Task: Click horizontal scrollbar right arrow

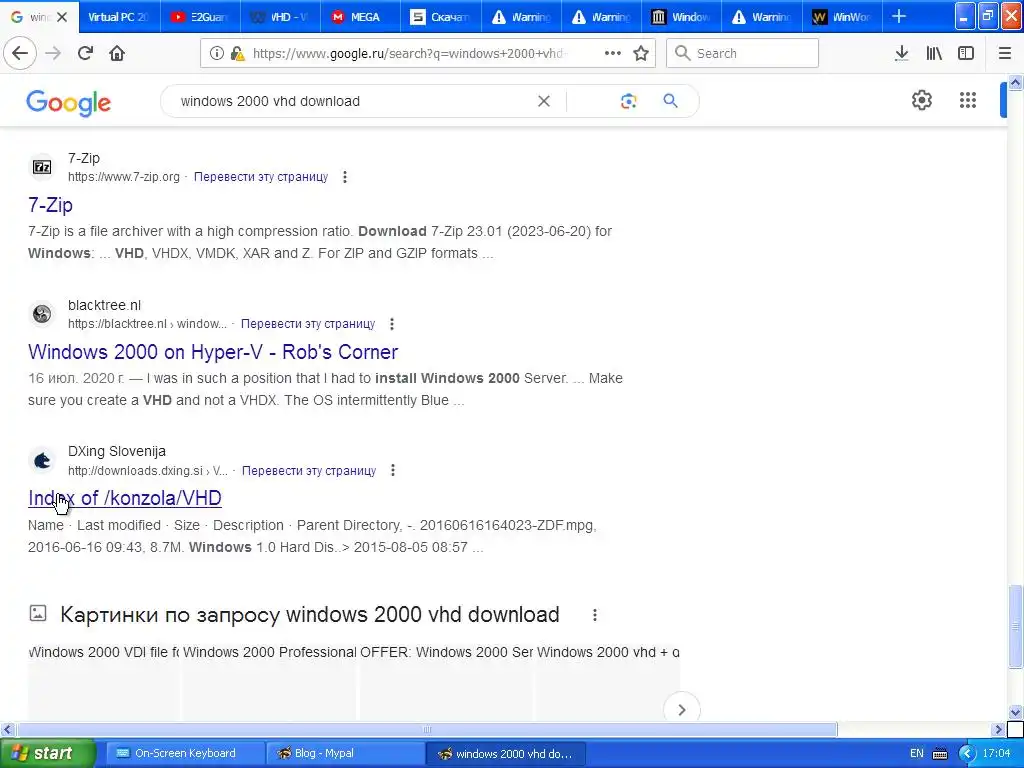Action: (x=998, y=729)
